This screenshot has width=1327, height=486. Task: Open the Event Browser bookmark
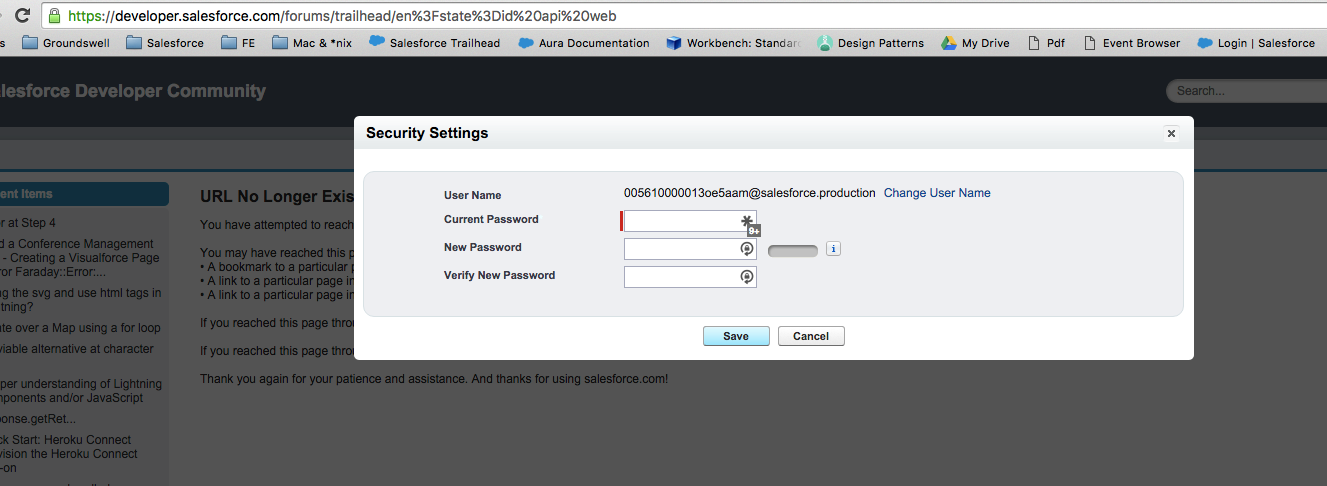point(1132,43)
